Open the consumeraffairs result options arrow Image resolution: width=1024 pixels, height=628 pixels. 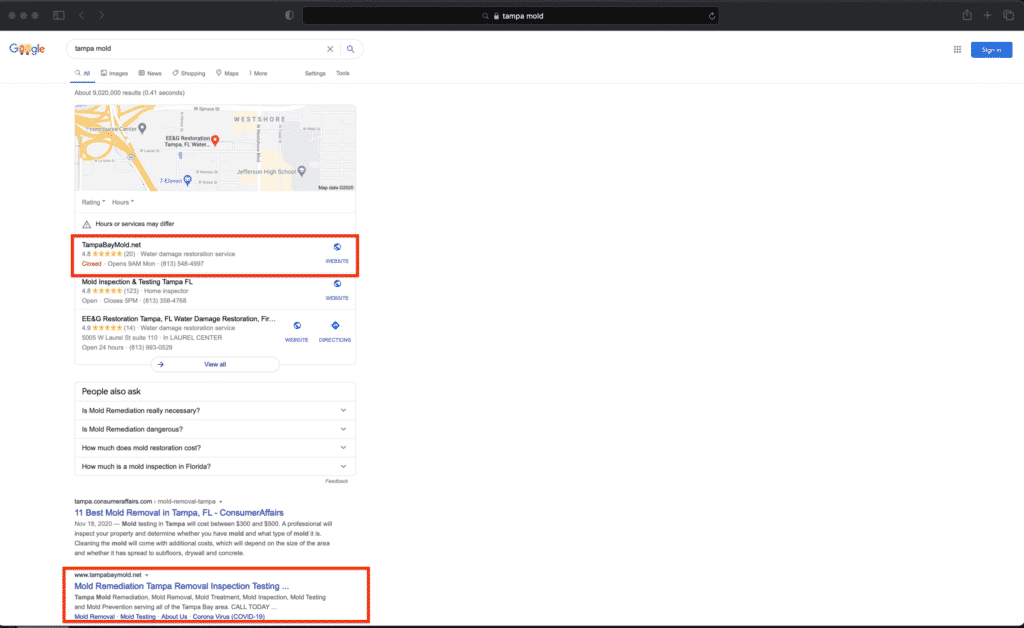[x=221, y=502]
